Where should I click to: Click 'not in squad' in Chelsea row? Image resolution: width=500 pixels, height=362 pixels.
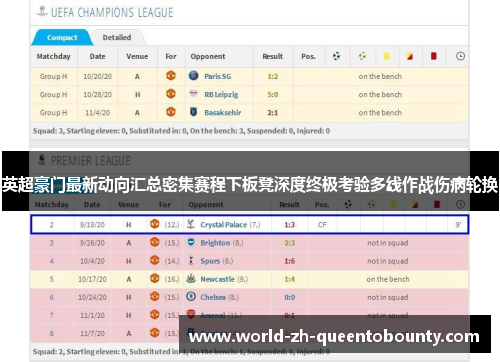388,297
